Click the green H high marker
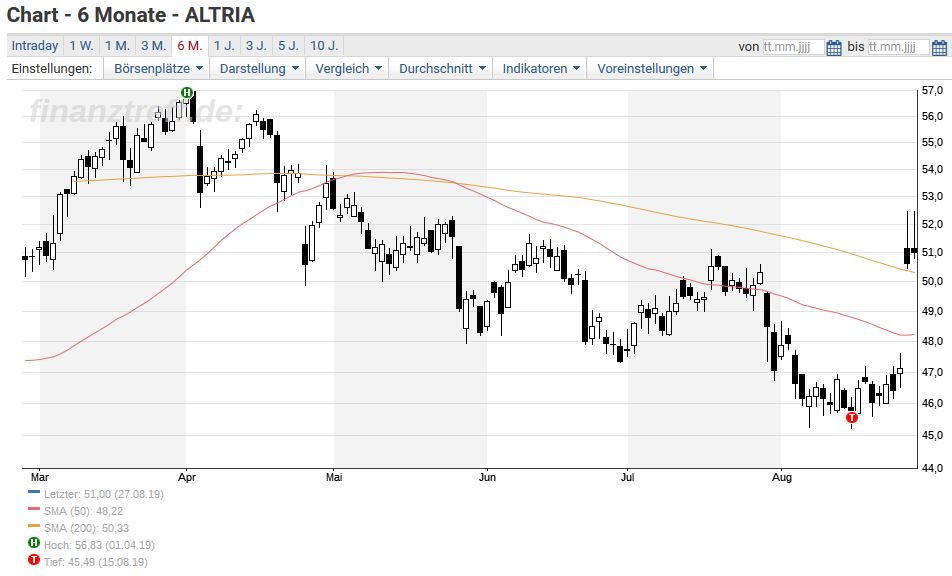Image resolution: width=952 pixels, height=576 pixels. coord(187,93)
